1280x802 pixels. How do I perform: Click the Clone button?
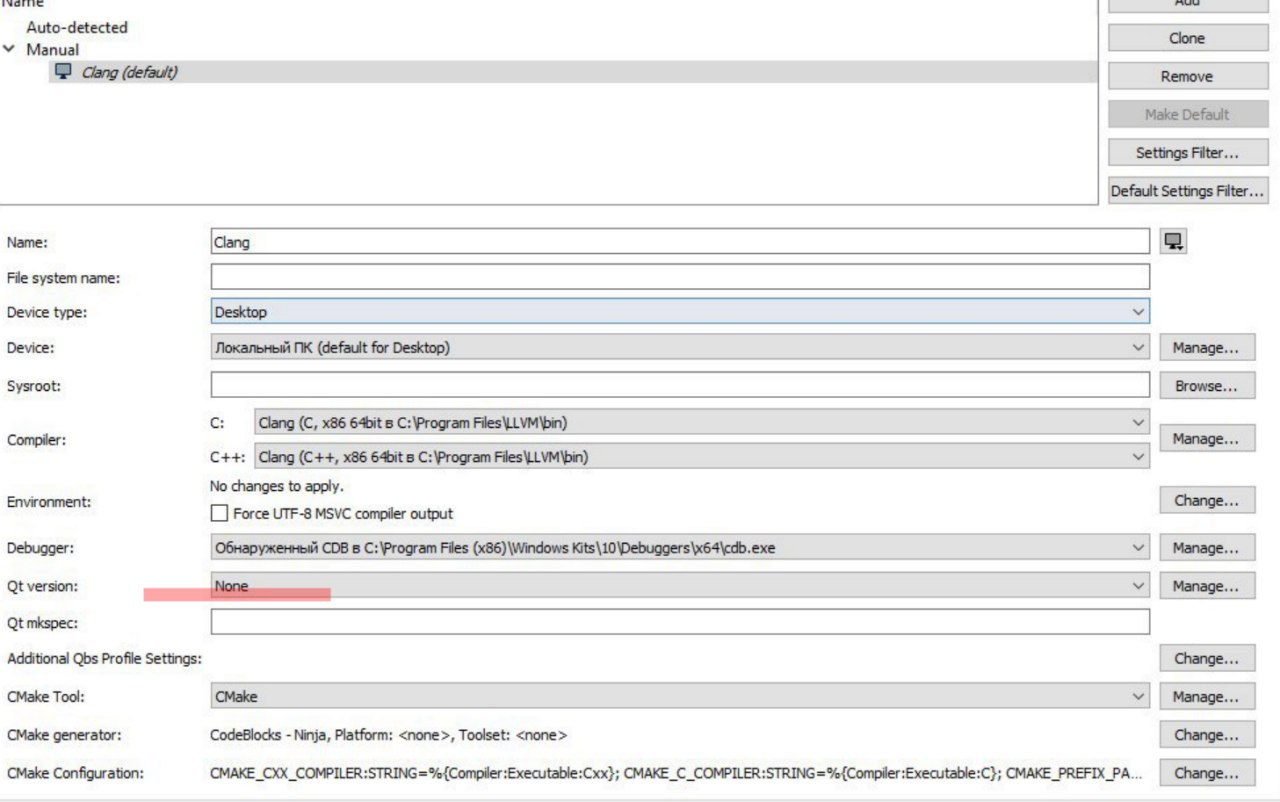coord(1187,38)
